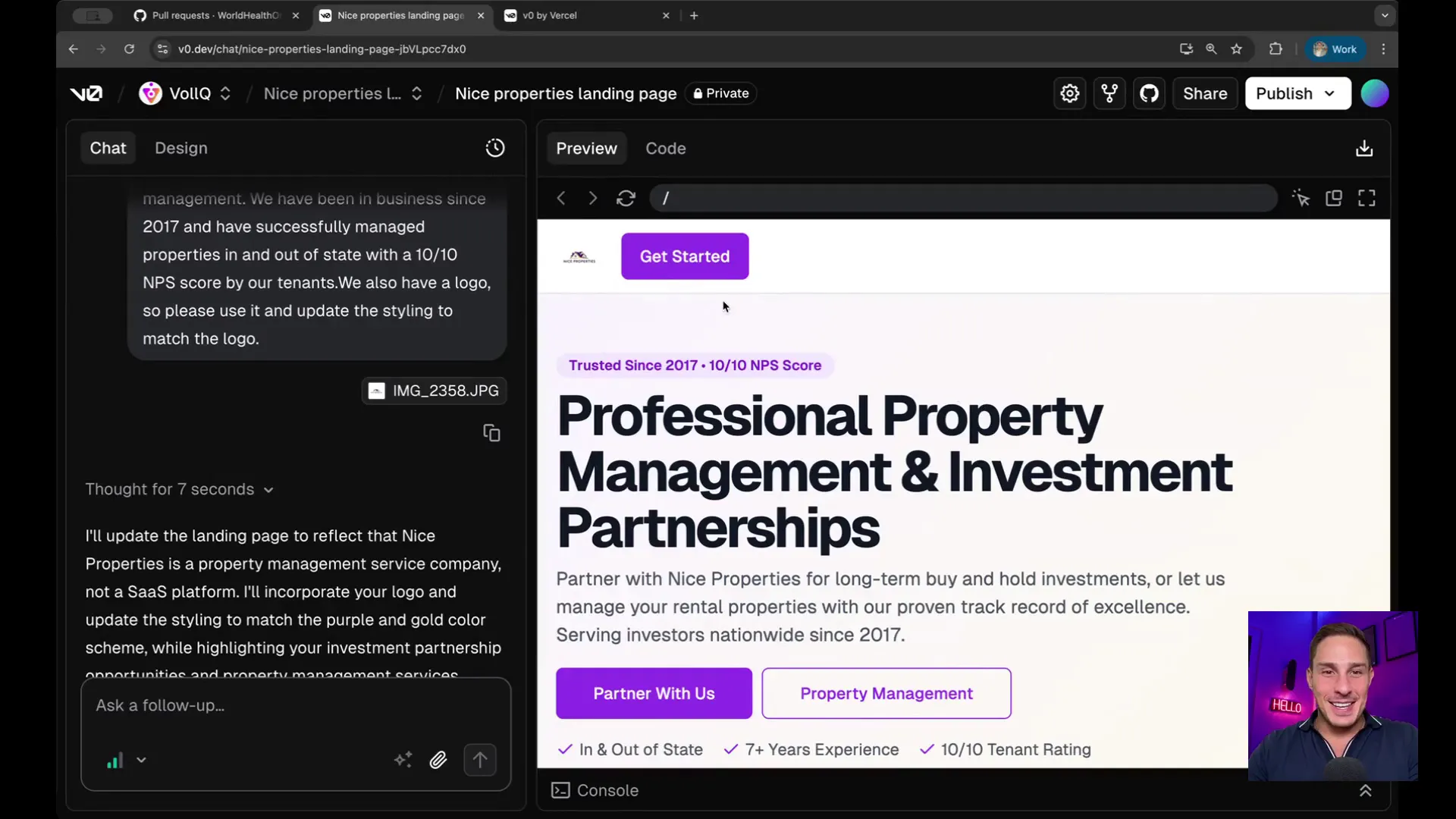1456x819 pixels.
Task: Click the Trusted Since 2017 badge text
Action: (695, 366)
